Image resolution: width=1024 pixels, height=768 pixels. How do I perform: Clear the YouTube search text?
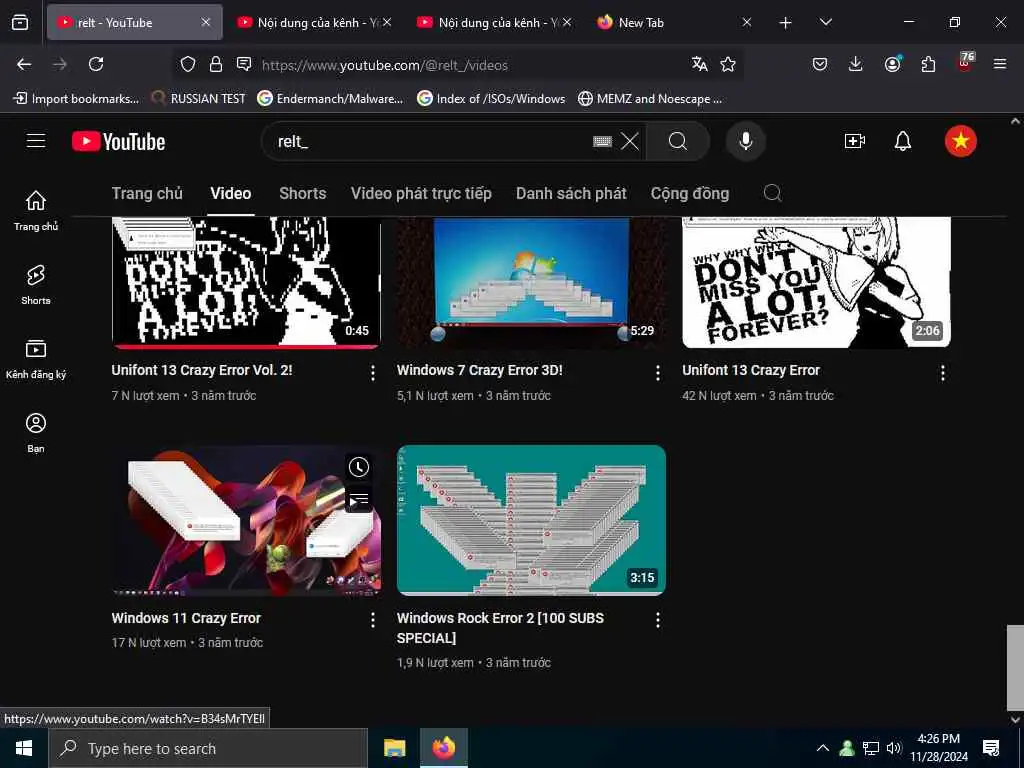630,141
